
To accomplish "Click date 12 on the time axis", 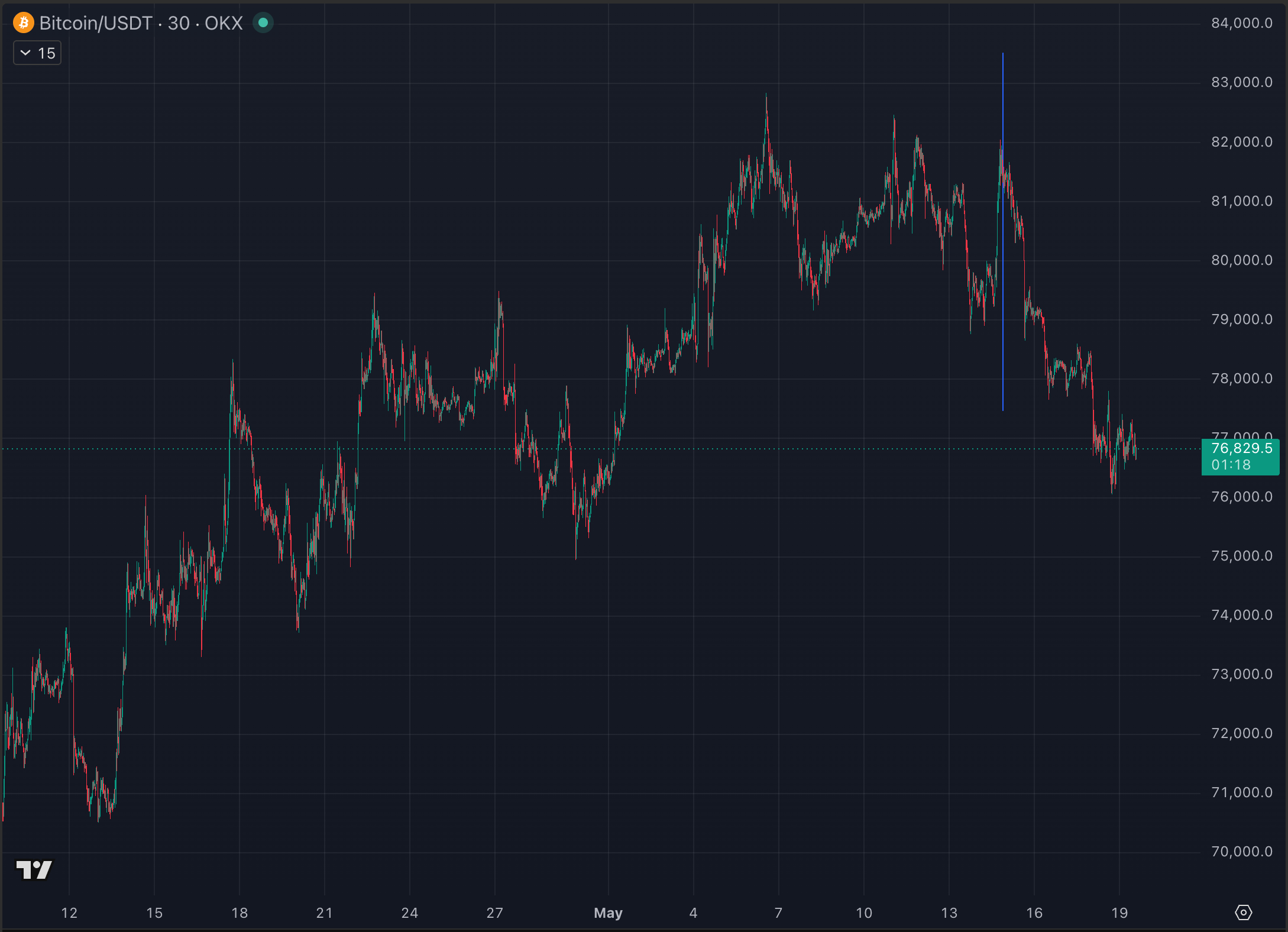I will coord(69,913).
